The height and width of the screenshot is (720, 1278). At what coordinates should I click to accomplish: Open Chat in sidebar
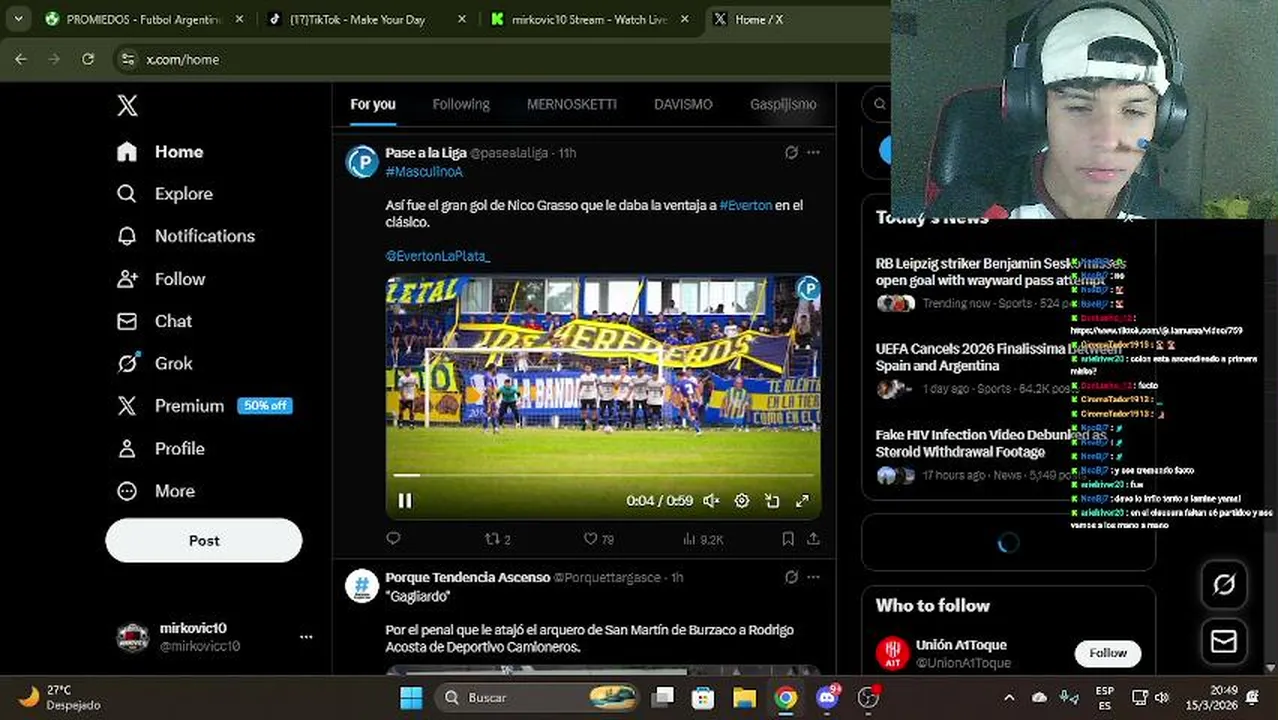pos(154,321)
